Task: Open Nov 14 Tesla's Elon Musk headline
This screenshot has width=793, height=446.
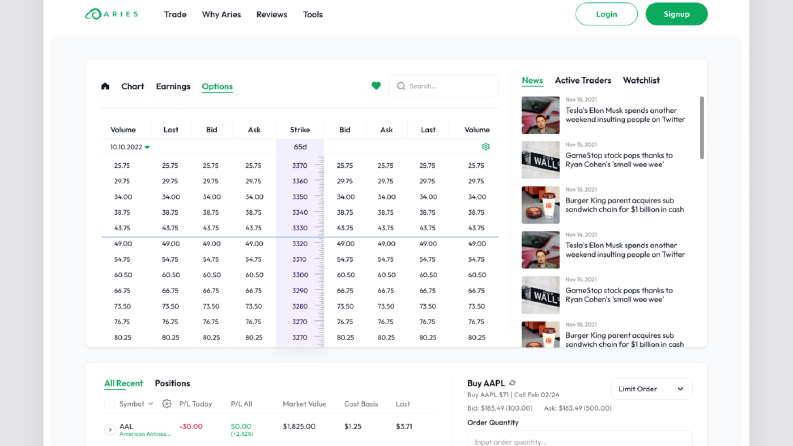Action: coord(625,250)
